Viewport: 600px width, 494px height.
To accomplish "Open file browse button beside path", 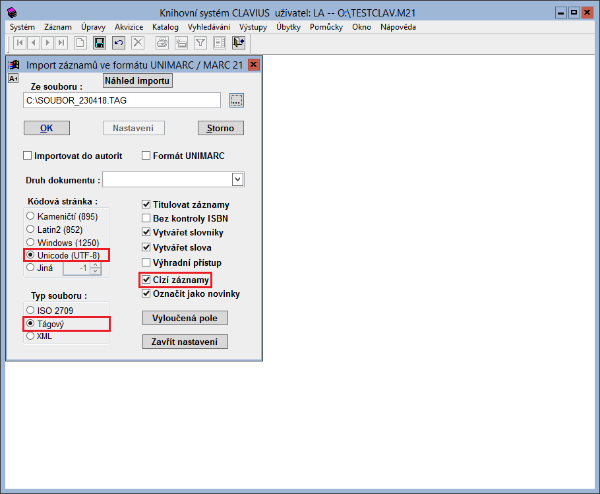I will coord(236,100).
